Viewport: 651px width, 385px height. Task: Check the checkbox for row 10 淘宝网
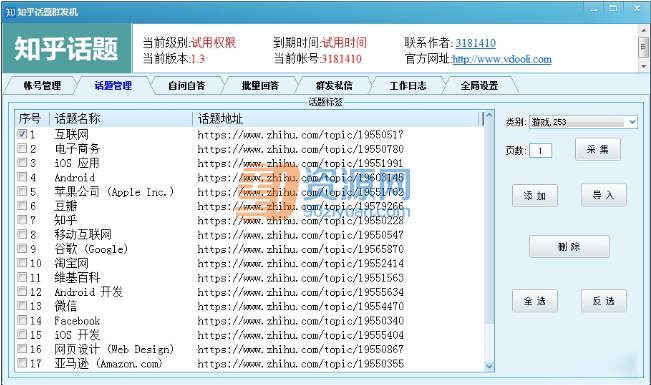(22, 263)
